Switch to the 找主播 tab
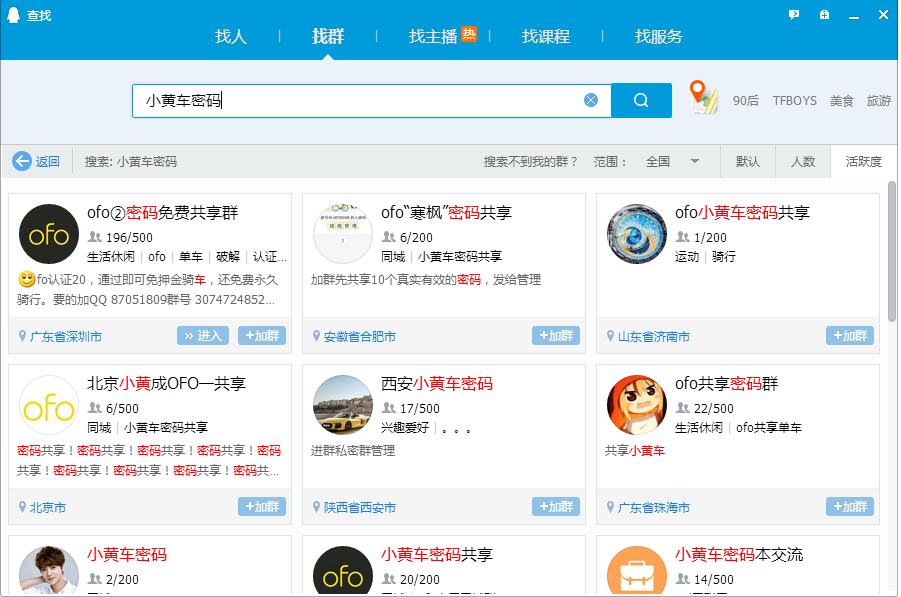The height and width of the screenshot is (597, 901). click(433, 36)
